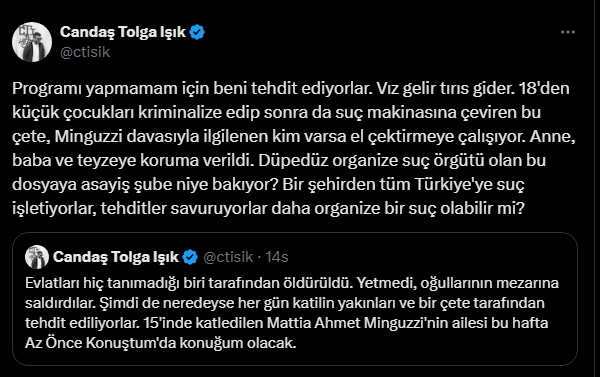Open the small avatar in the quoted tweet
Viewport: 600px width, 377px height.
[37, 257]
